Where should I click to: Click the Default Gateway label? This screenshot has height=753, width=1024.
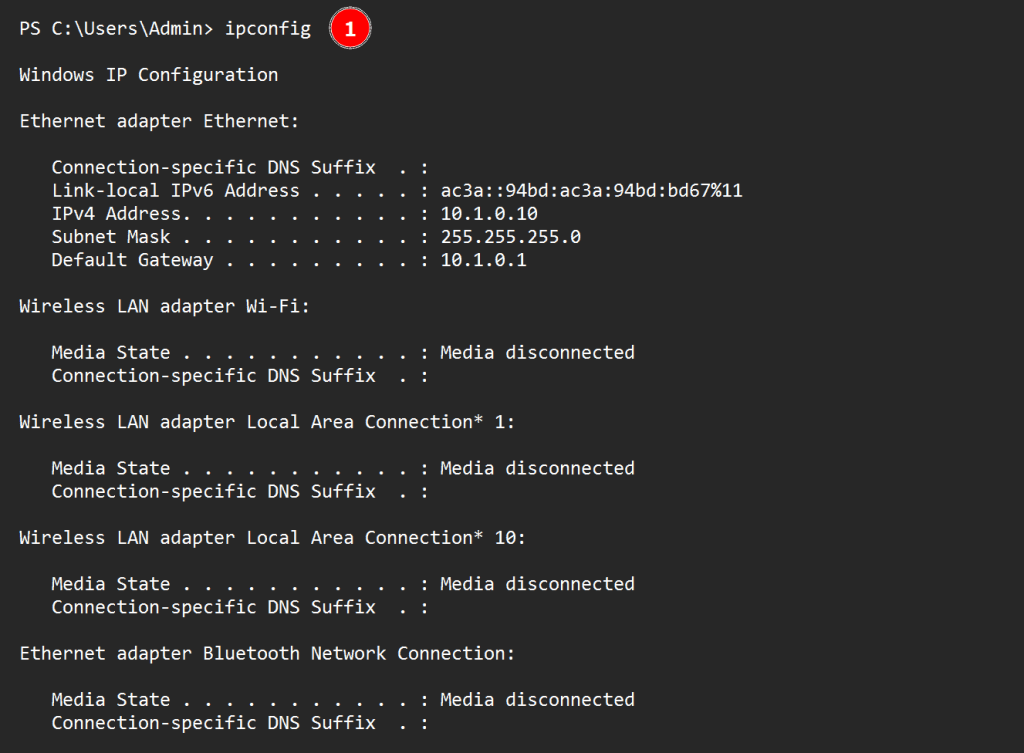[x=132, y=260]
